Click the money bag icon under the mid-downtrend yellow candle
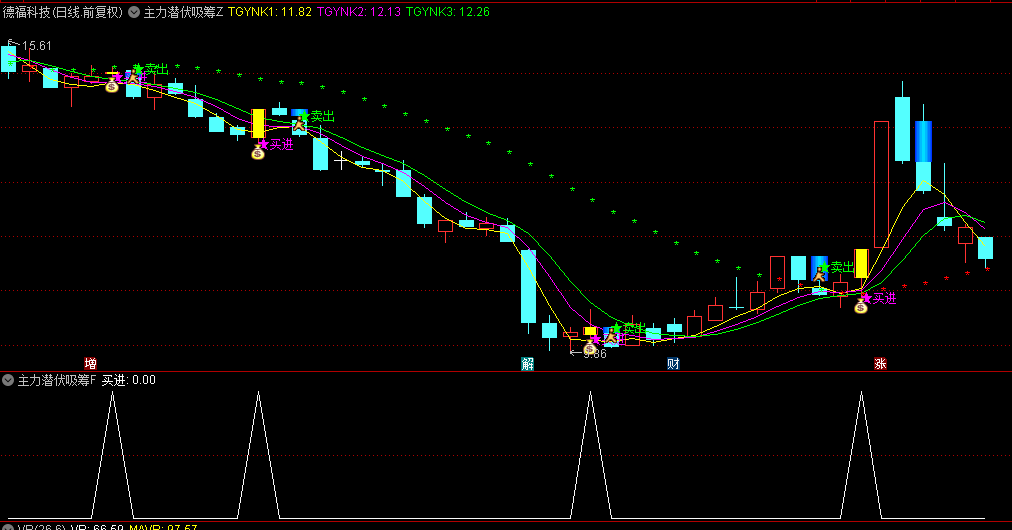 (x=258, y=152)
